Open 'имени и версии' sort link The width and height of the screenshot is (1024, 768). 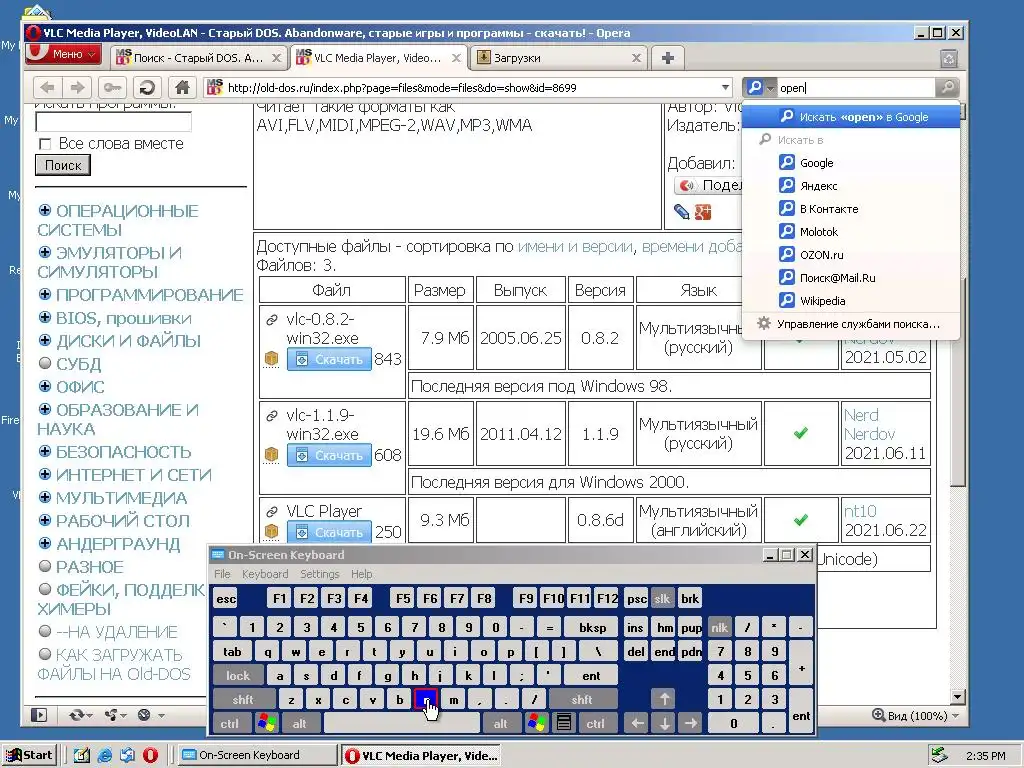click(575, 247)
